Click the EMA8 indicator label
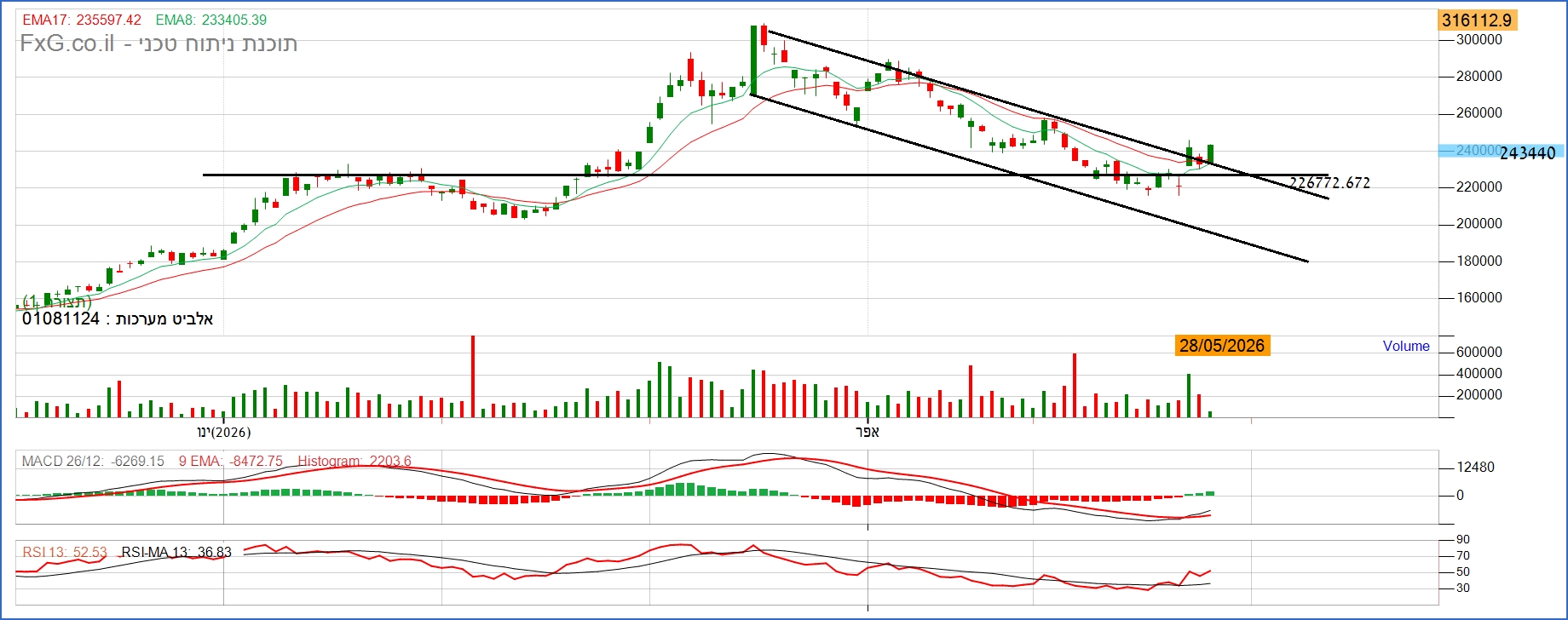This screenshot has width=1568, height=620. tap(211, 20)
